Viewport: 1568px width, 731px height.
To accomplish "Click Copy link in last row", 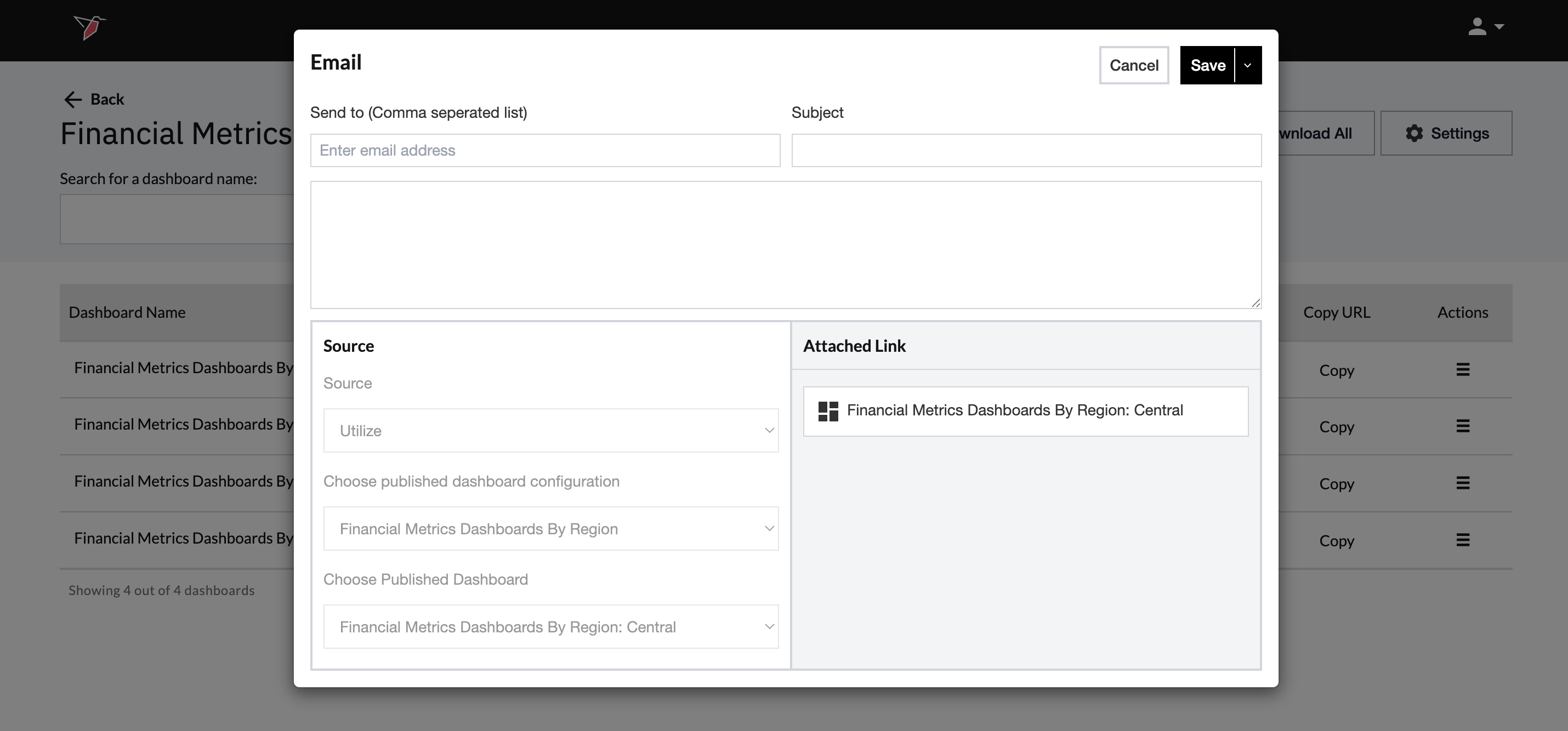I will tap(1336, 541).
